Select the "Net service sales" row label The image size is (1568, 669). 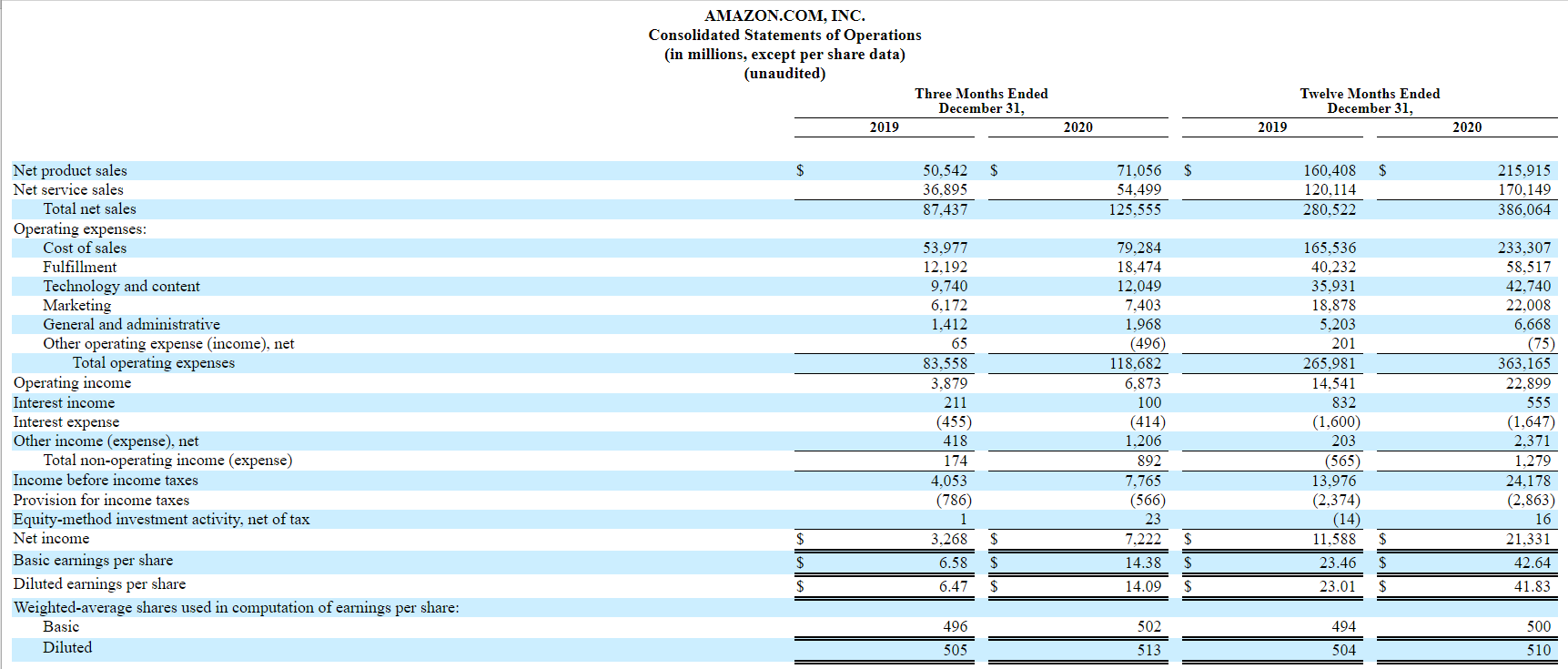click(x=68, y=189)
